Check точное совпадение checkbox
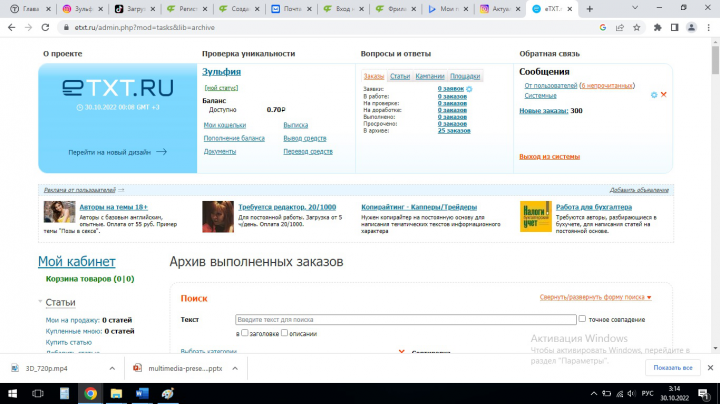The image size is (720, 404). [582, 319]
